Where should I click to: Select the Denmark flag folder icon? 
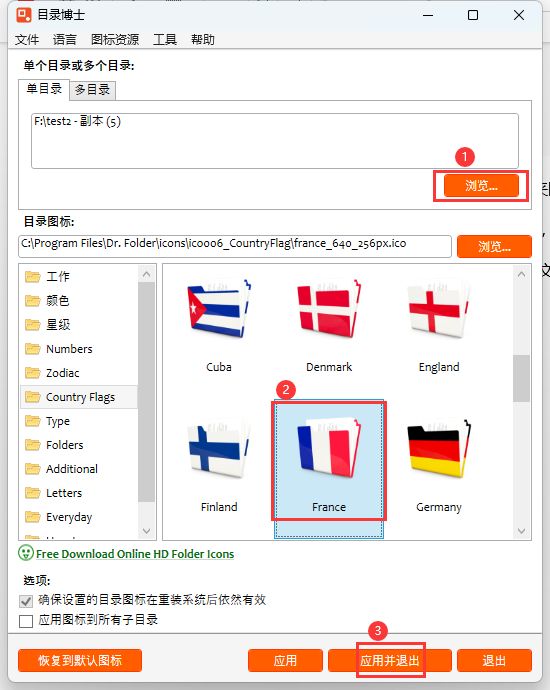pyautogui.click(x=329, y=309)
